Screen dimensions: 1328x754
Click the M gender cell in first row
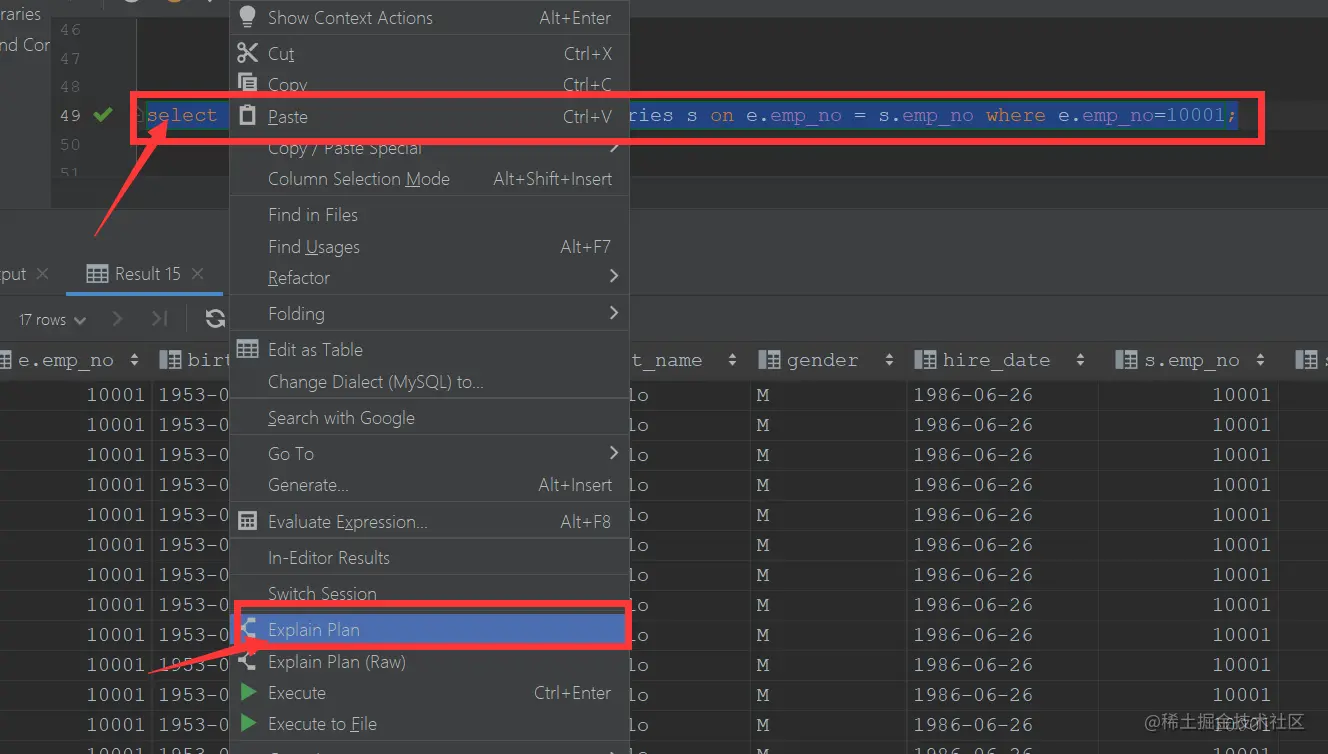(763, 394)
